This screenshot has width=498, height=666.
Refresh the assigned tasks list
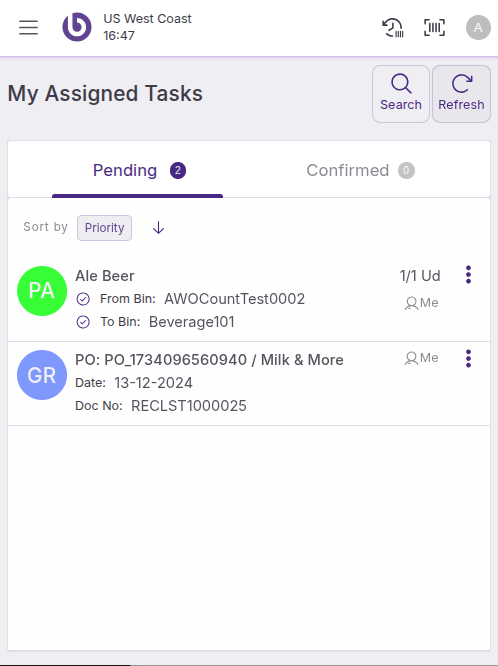click(461, 94)
